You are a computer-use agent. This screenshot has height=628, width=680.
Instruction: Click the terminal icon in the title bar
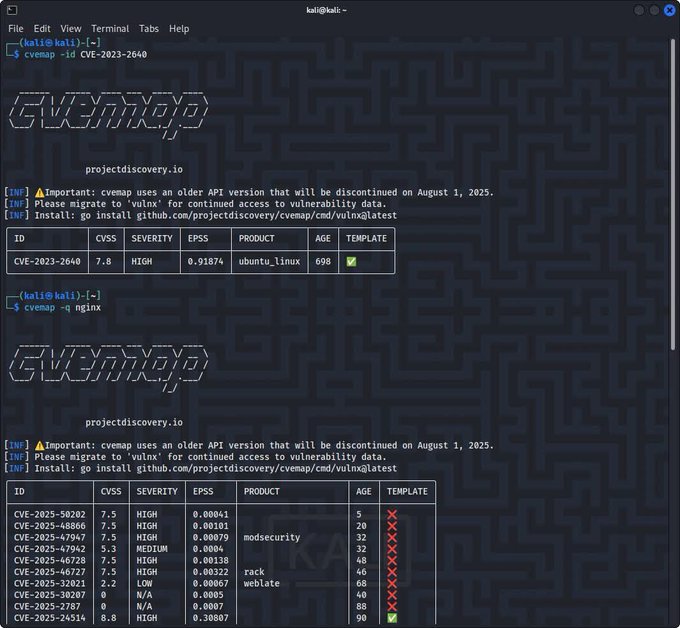[12, 10]
